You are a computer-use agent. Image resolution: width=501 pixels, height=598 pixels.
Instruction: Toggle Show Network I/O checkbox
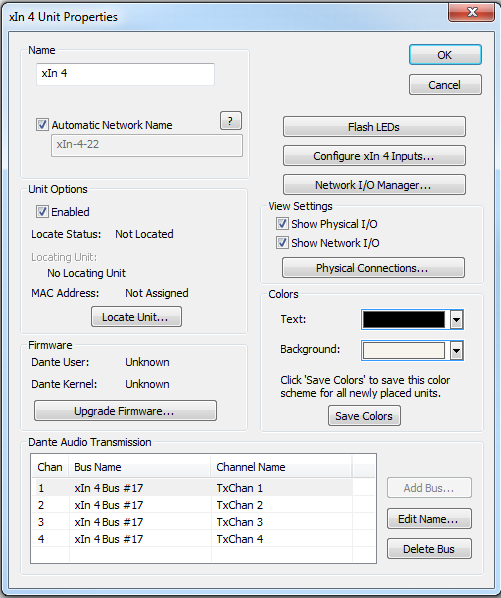(x=282, y=243)
